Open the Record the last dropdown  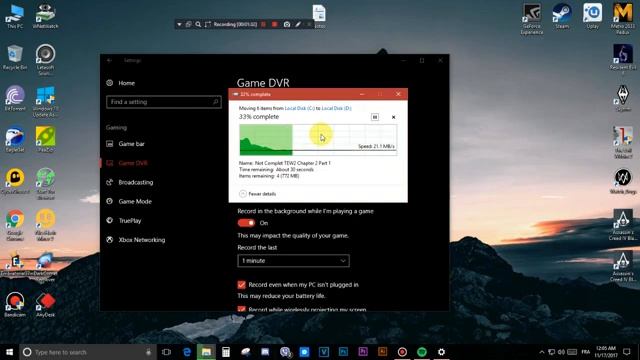pyautogui.click(x=293, y=261)
